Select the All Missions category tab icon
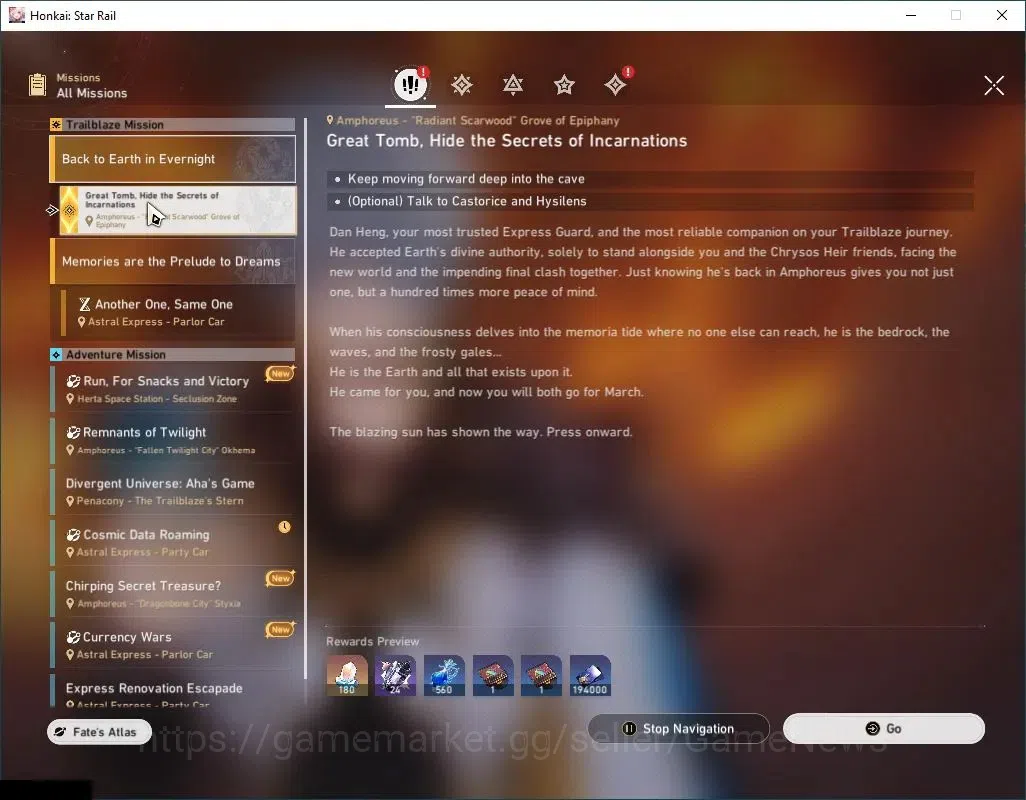The height and width of the screenshot is (800, 1026). [x=410, y=84]
